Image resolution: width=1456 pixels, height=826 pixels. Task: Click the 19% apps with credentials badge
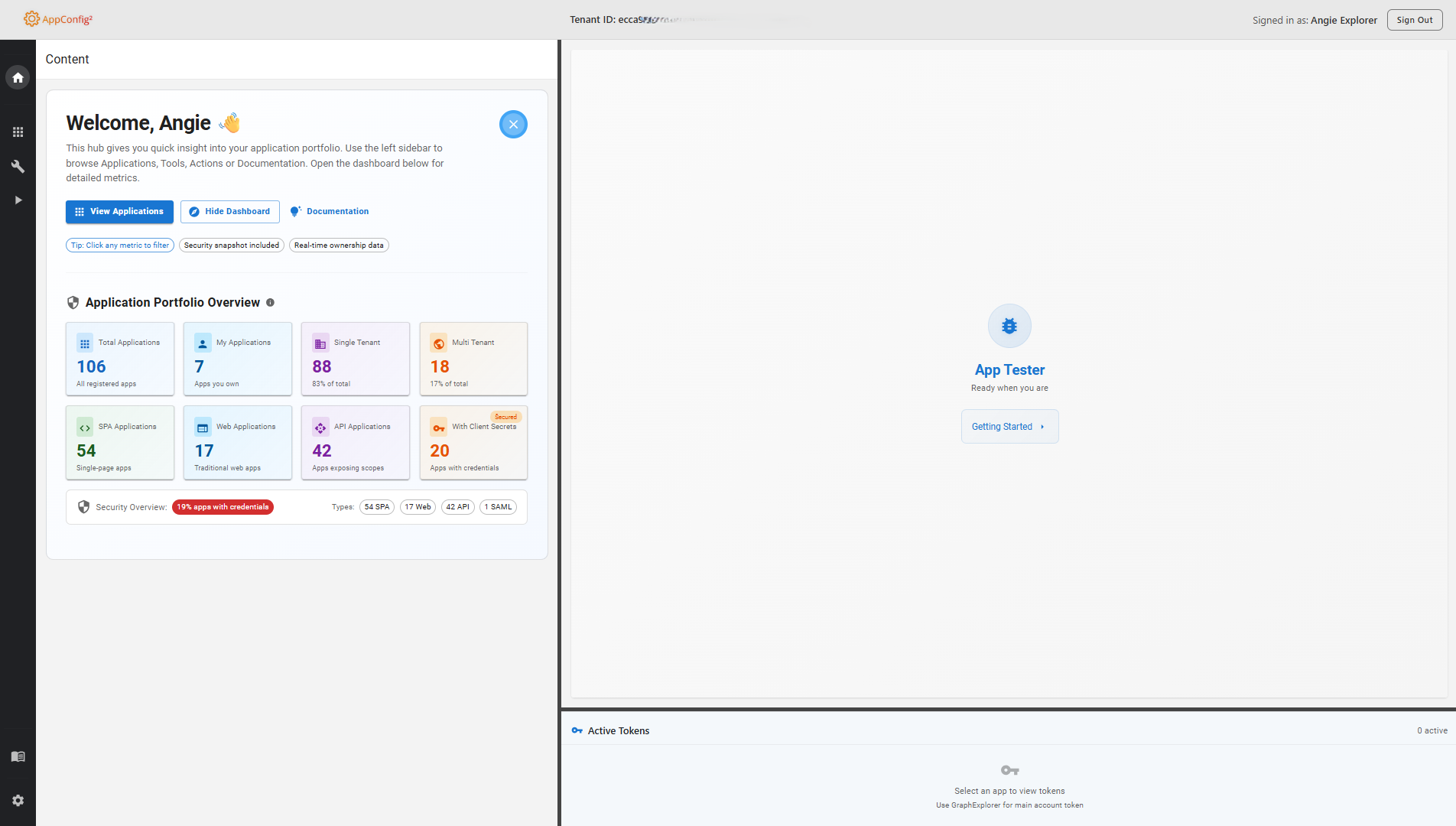[x=223, y=507]
